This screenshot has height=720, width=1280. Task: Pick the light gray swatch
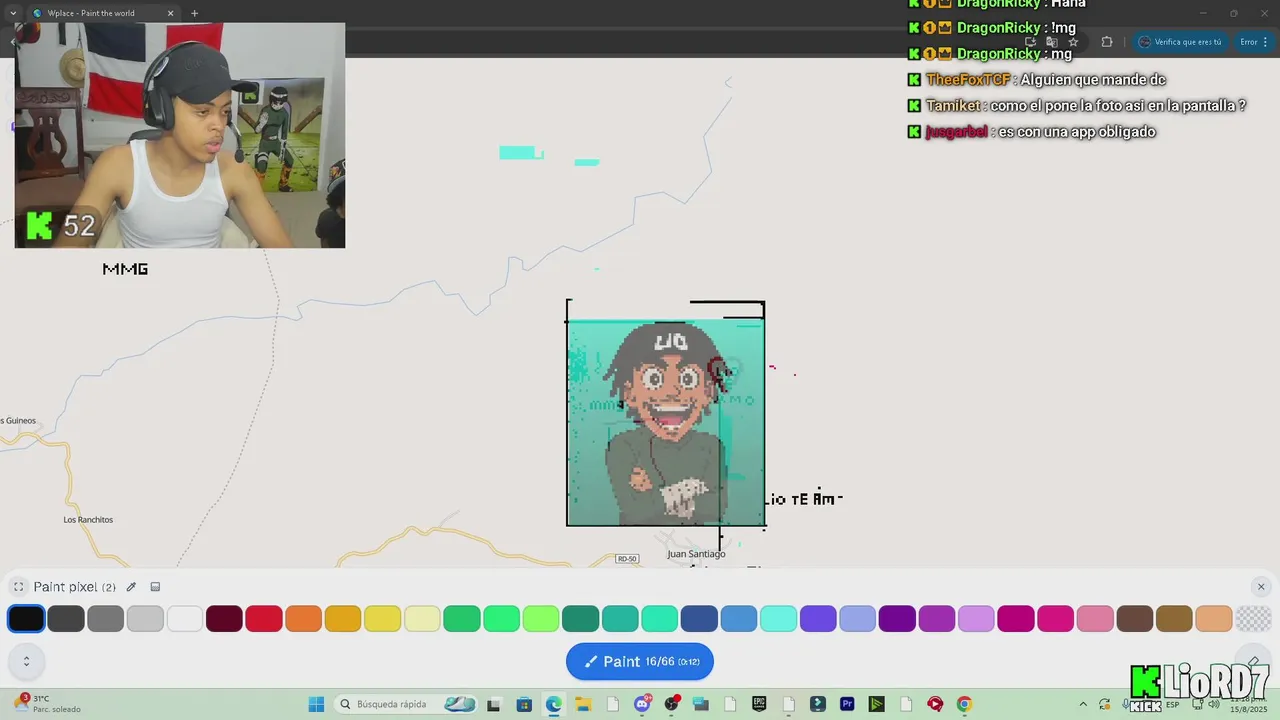pos(145,619)
